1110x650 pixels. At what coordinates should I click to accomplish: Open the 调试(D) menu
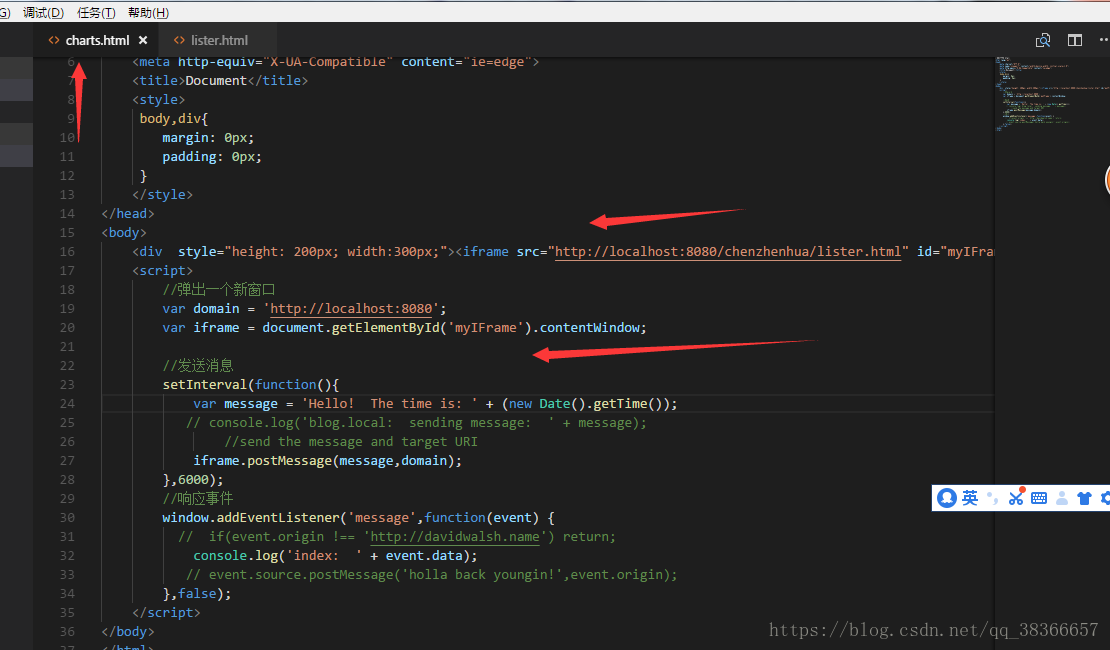click(43, 13)
